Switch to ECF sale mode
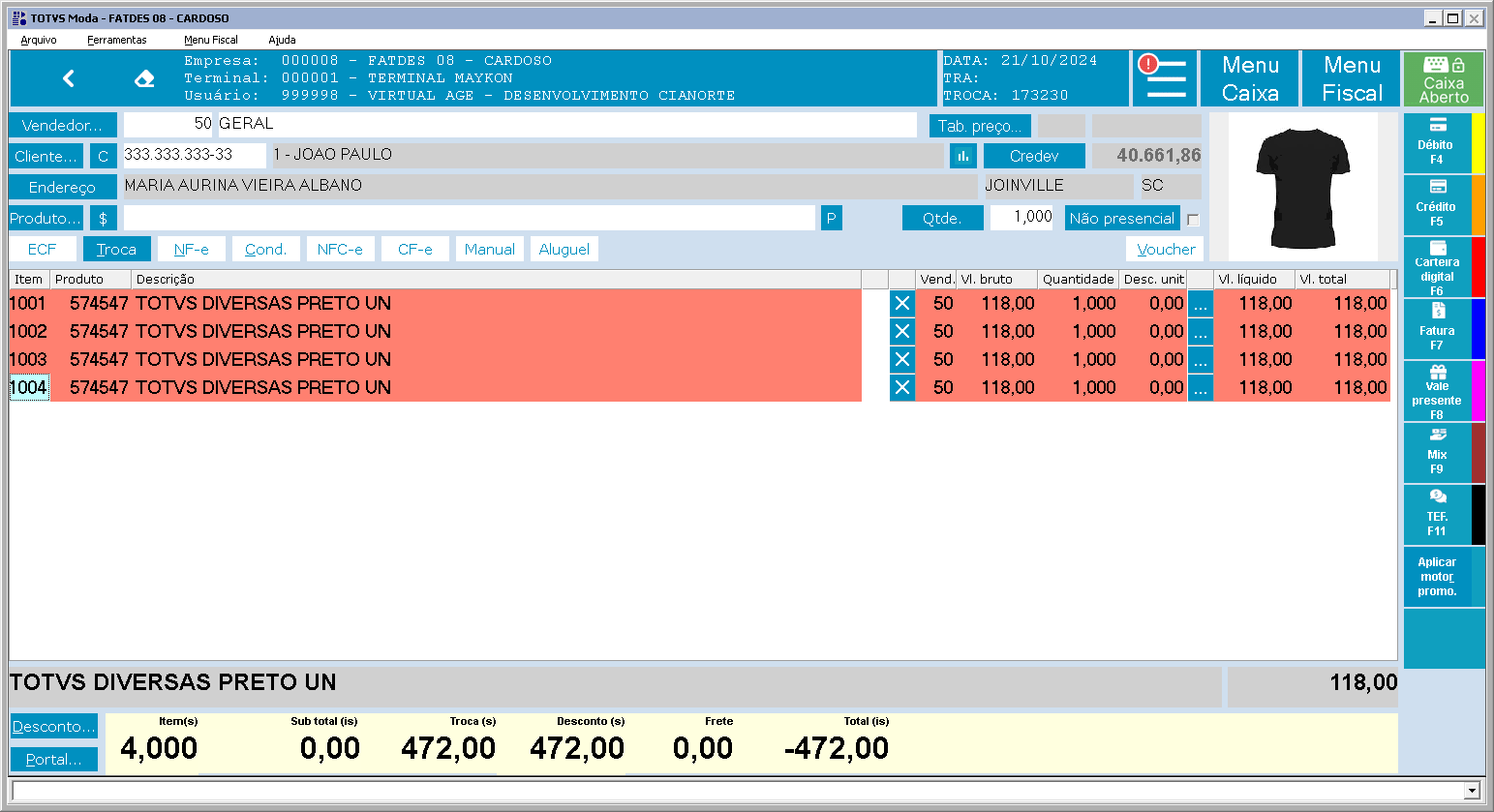This screenshot has width=1494, height=812. (x=42, y=250)
